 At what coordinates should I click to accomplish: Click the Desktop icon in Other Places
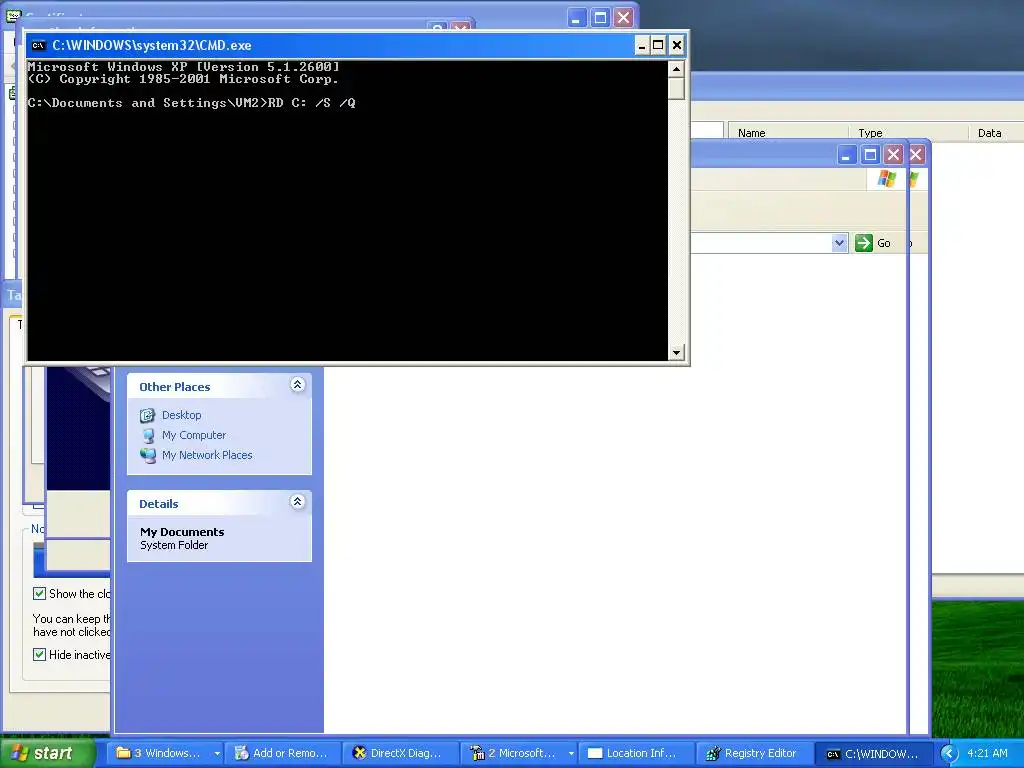(148, 415)
